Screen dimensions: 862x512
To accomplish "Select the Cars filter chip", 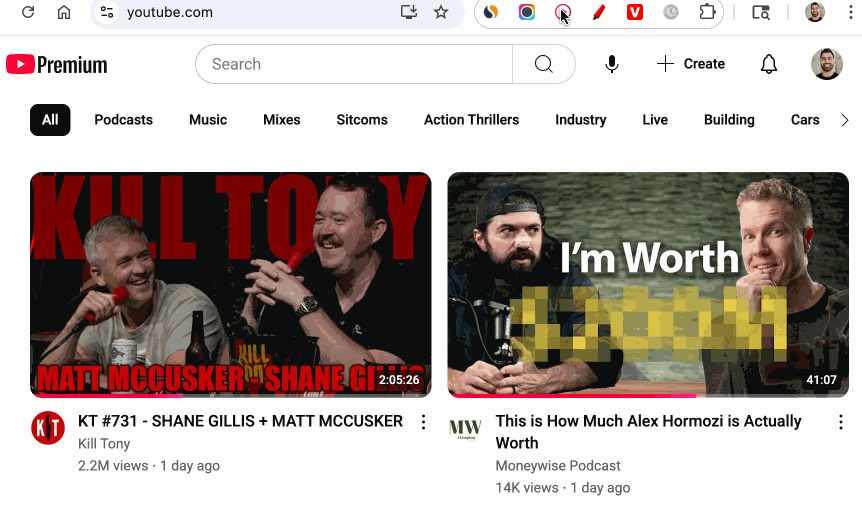I will (x=805, y=120).
